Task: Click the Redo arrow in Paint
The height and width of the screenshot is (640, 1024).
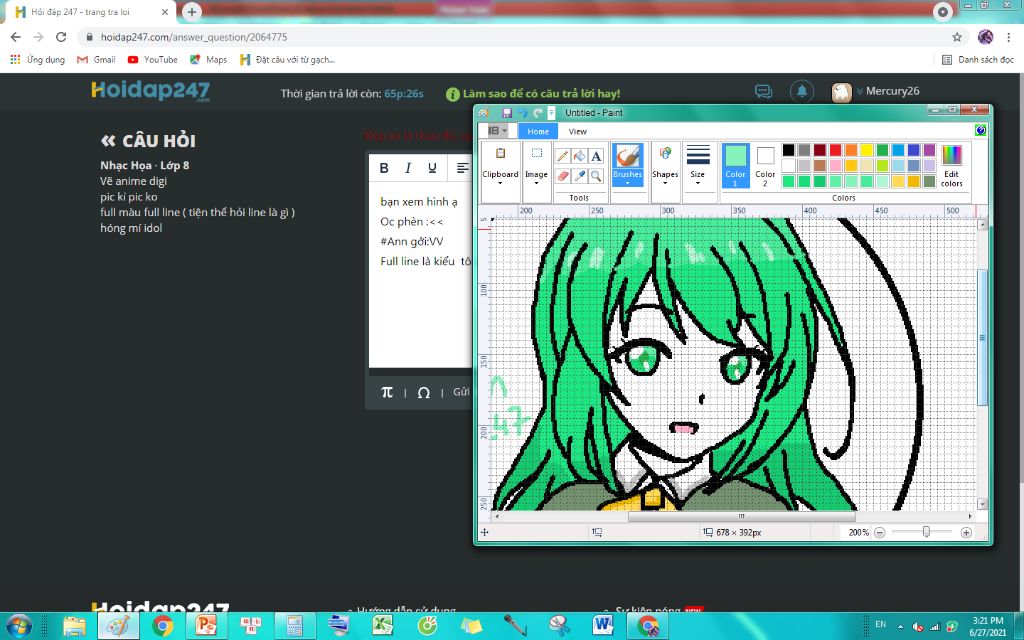Action: [537, 113]
